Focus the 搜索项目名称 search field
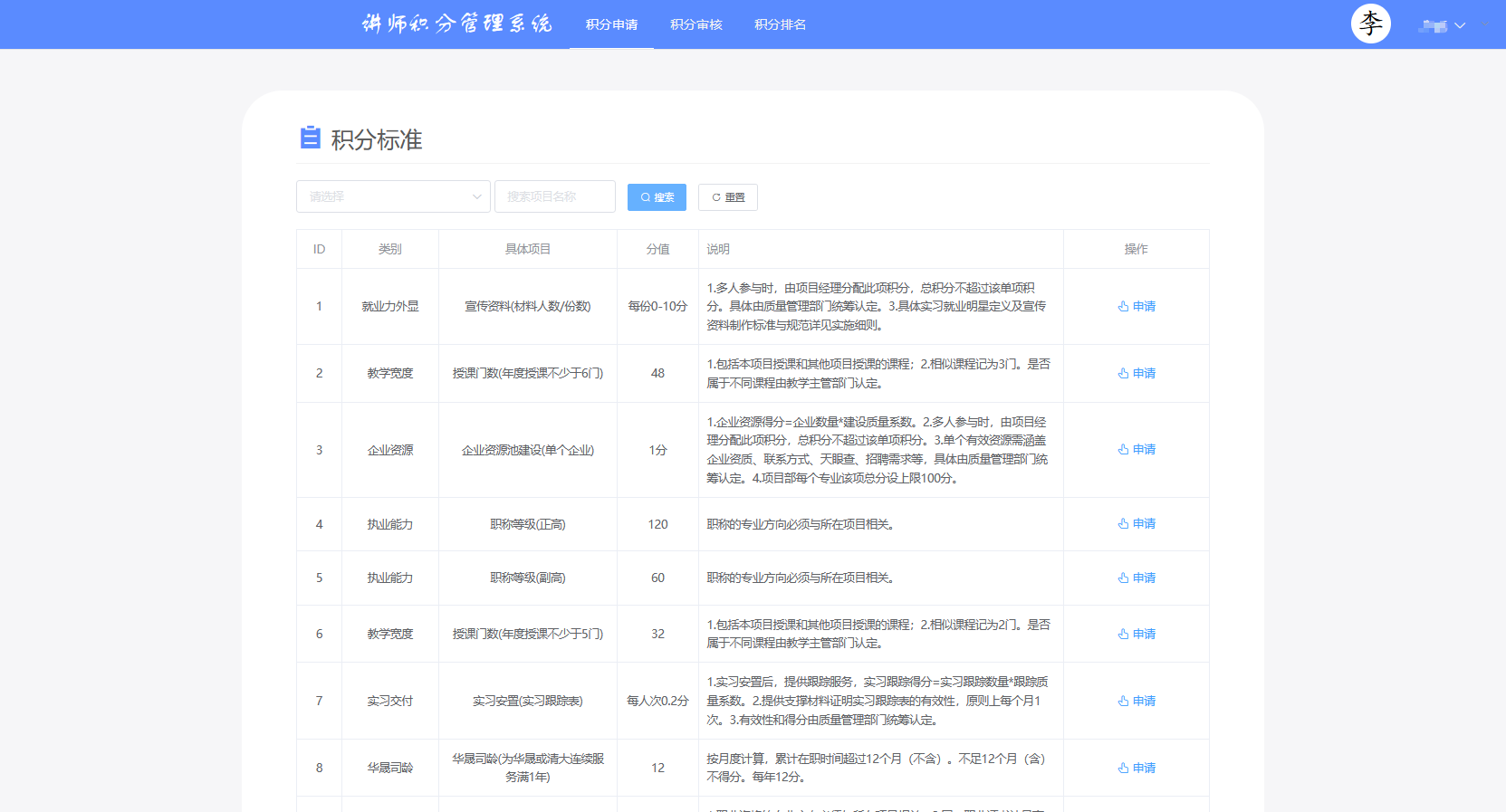The image size is (1506, 812). pos(555,196)
